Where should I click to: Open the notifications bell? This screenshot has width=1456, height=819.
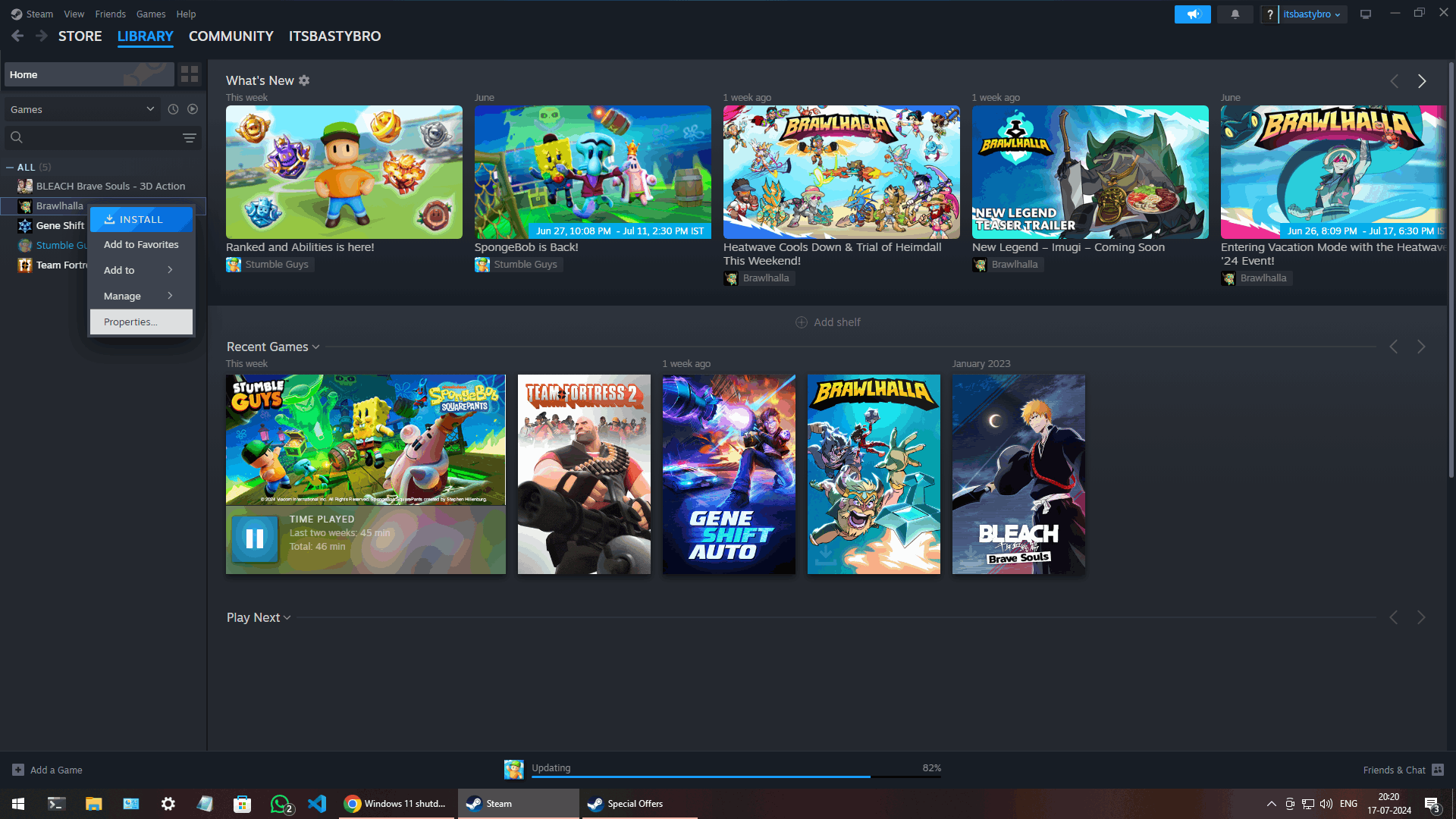point(1235,14)
